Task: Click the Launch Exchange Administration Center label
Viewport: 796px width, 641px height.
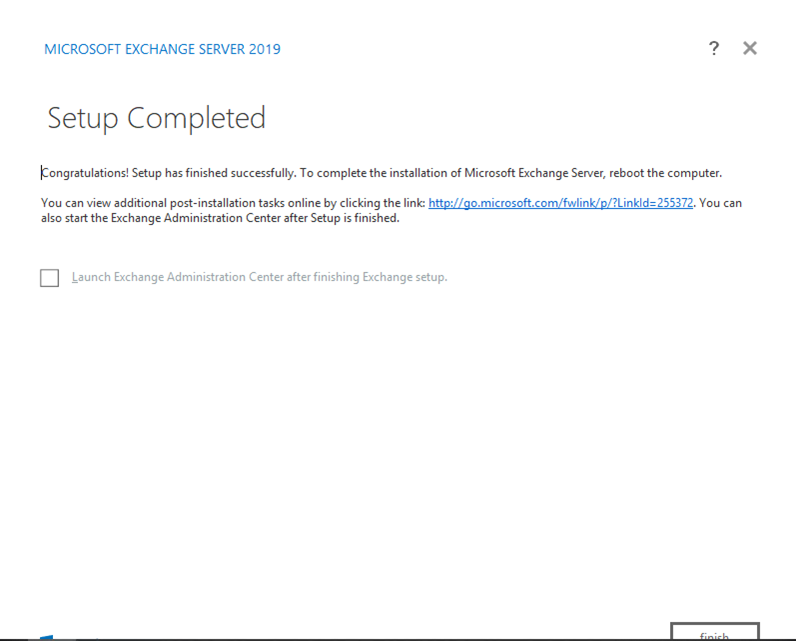Action: (x=259, y=277)
